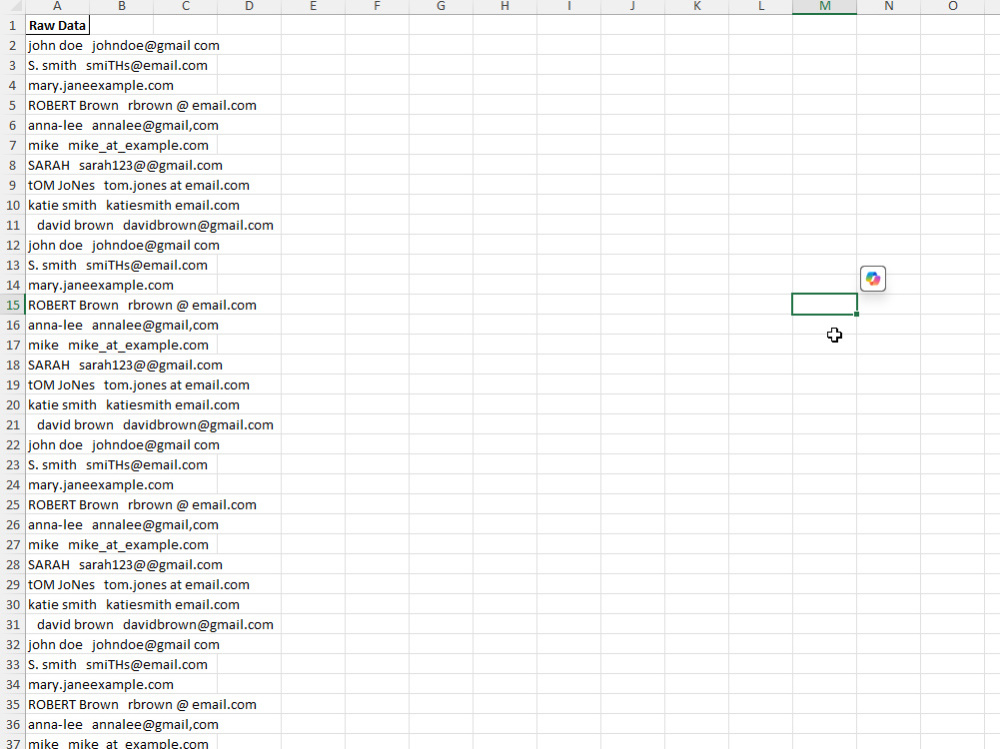Click S. smith entry in row 13
The width and height of the screenshot is (1000, 749).
117,265
